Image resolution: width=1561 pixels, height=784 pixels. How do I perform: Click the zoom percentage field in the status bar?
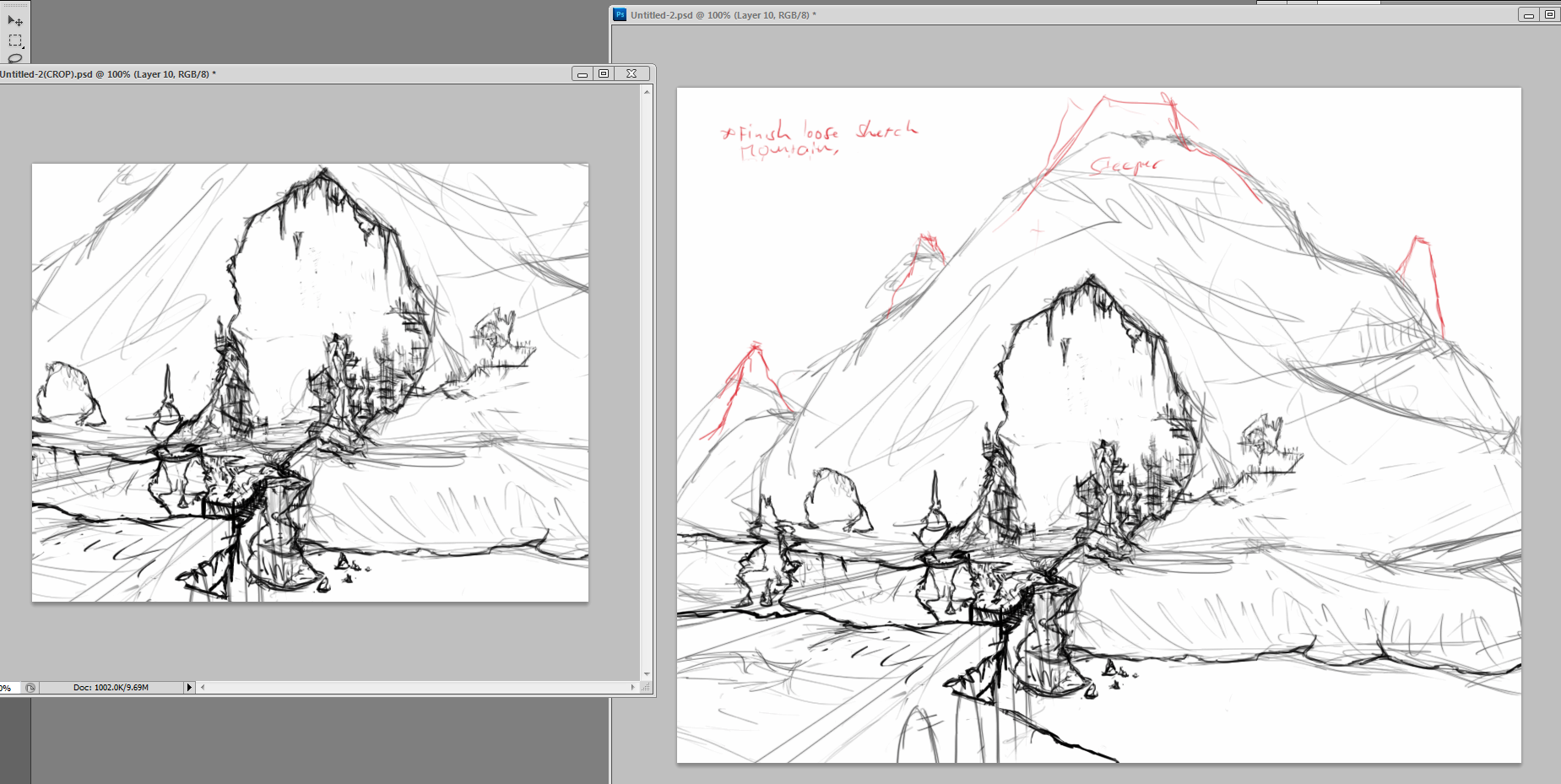tap(8, 688)
